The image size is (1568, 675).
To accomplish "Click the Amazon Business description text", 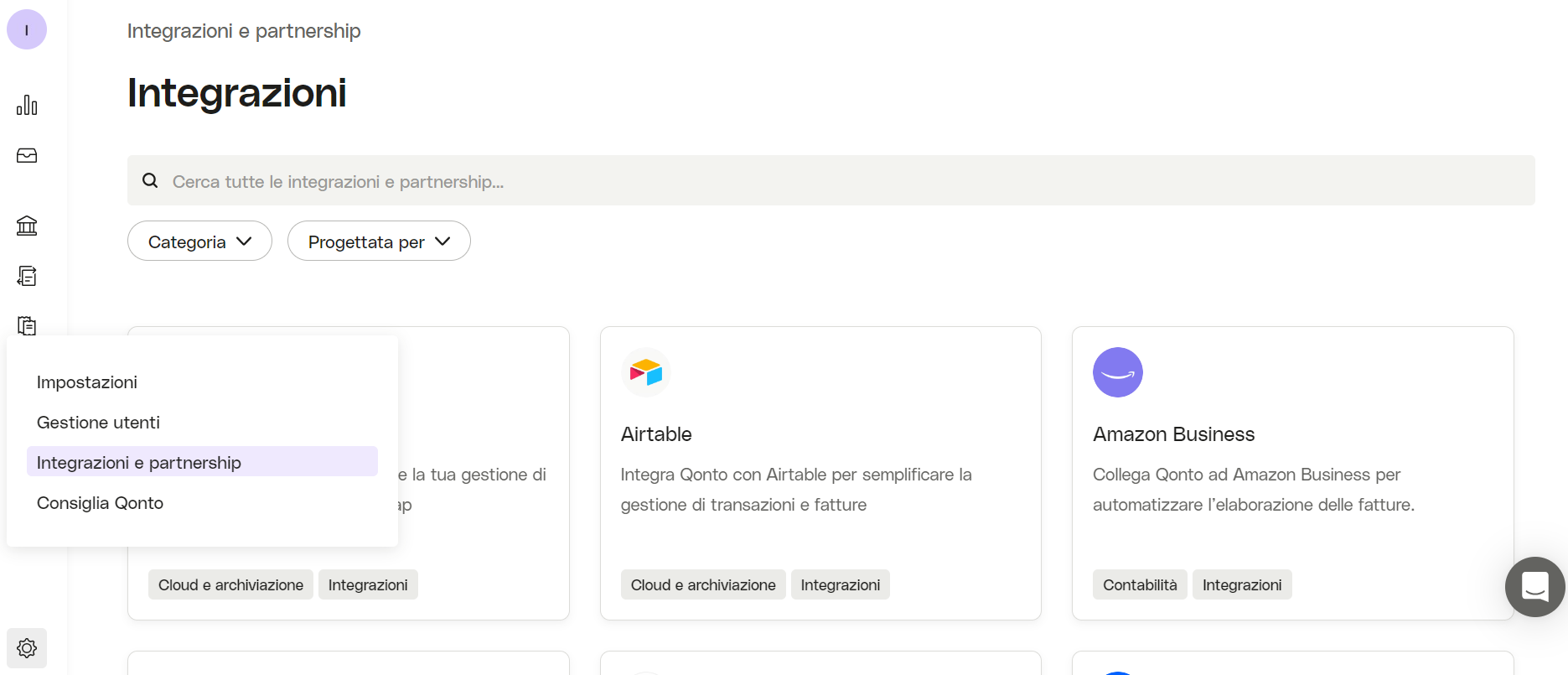I will point(1254,490).
